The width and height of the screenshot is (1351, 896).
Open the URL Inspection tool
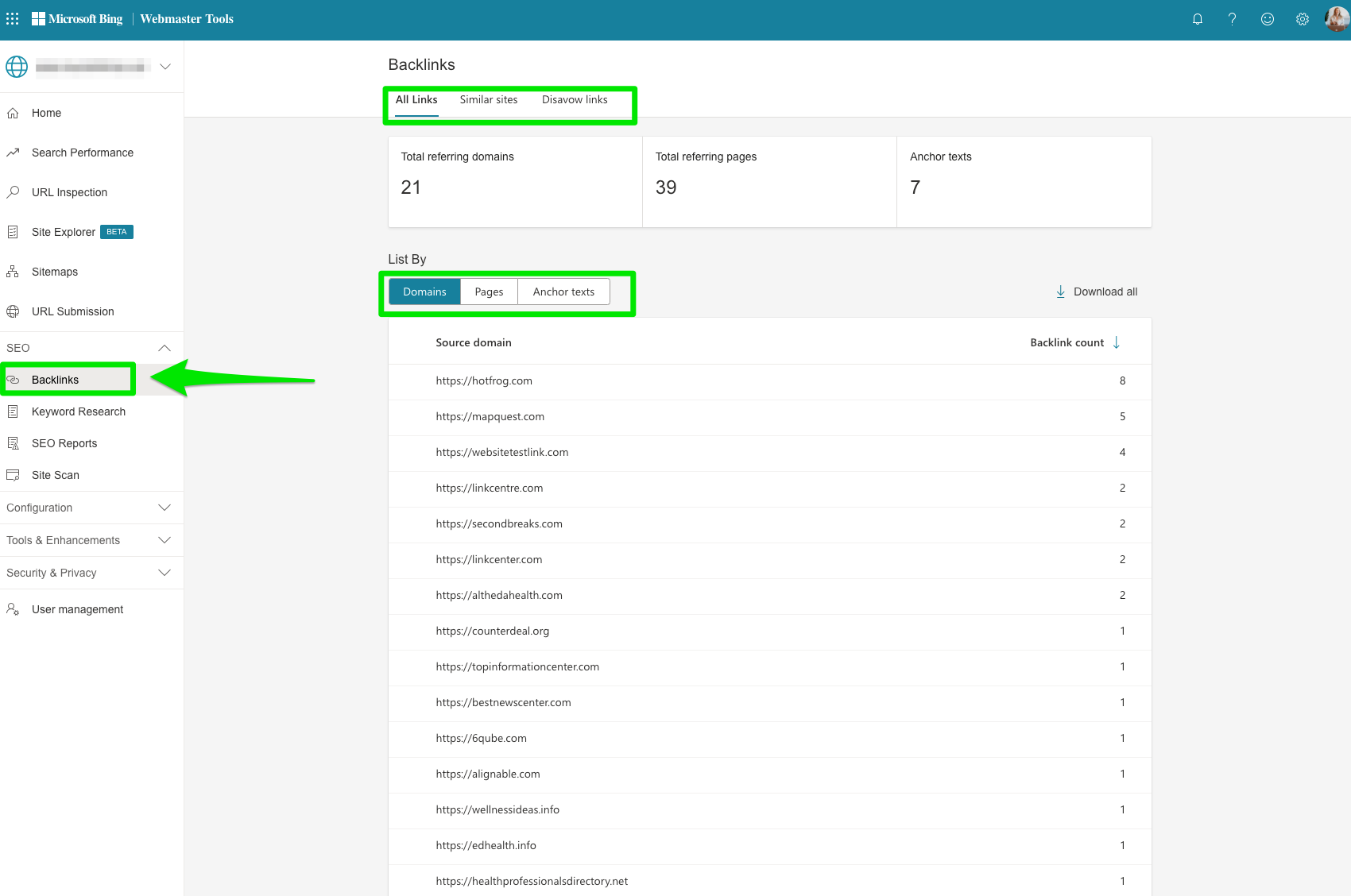click(x=69, y=192)
